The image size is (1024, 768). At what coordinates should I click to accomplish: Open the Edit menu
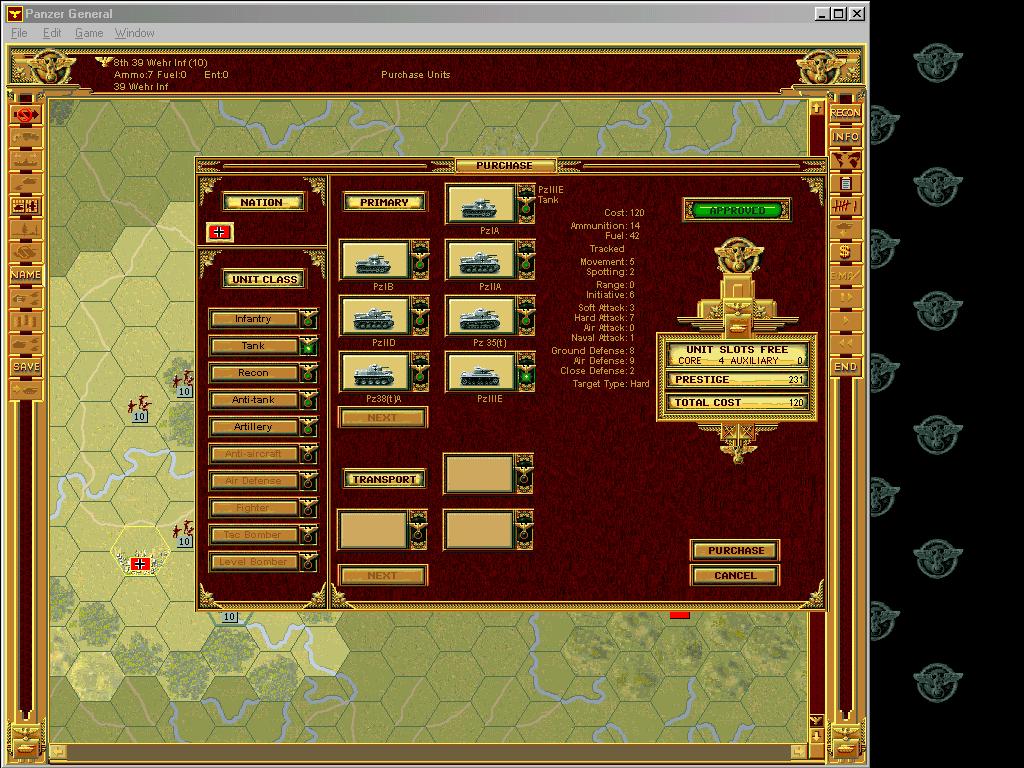tap(52, 33)
